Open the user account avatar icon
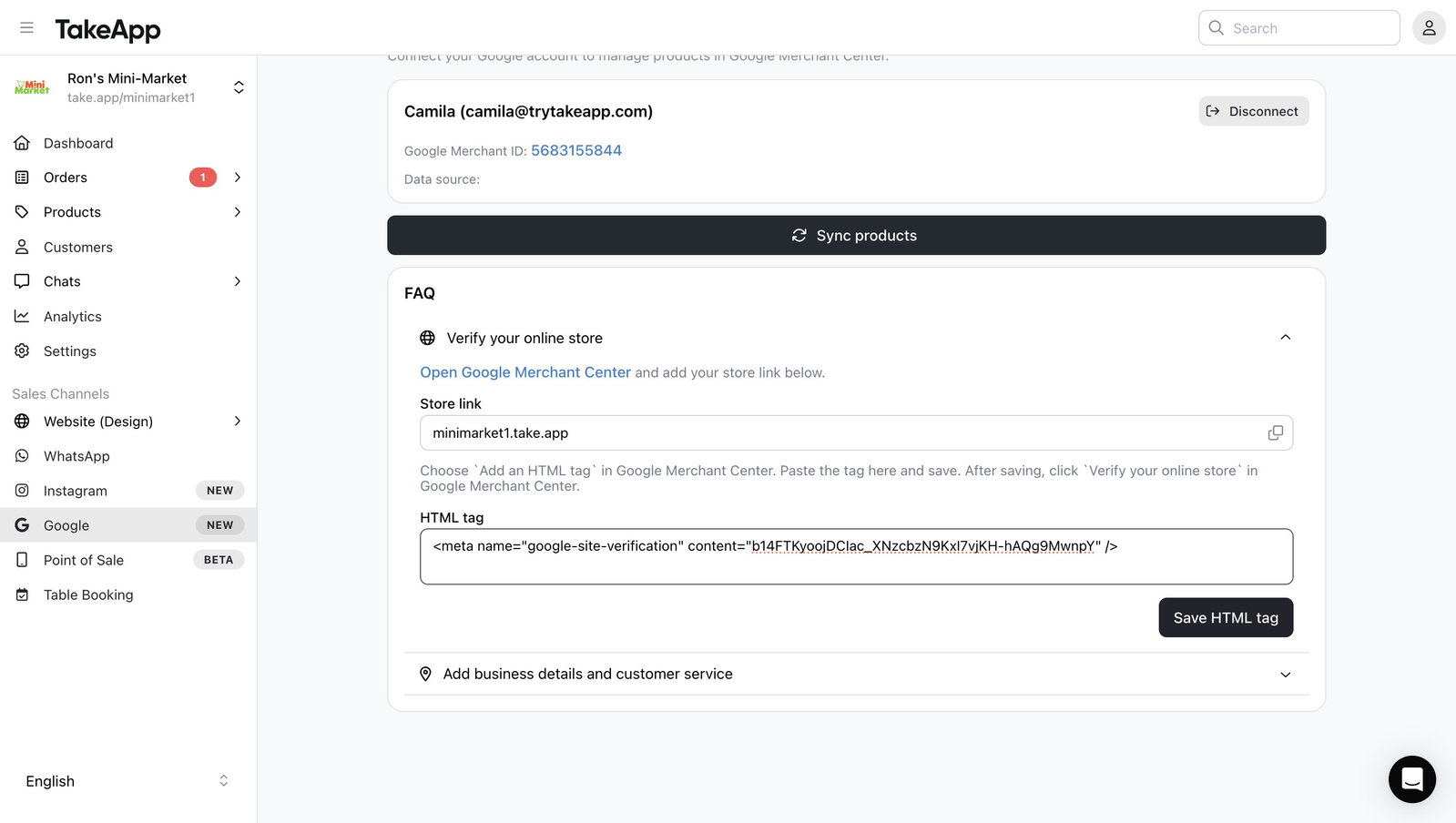Viewport: 1456px width, 823px height. [x=1429, y=28]
